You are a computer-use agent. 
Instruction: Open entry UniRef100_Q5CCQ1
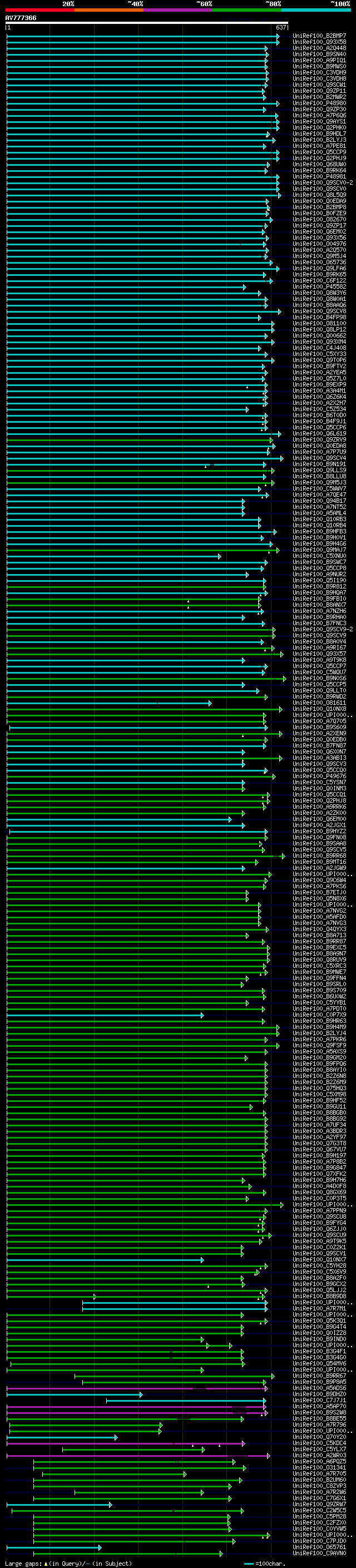point(319,794)
